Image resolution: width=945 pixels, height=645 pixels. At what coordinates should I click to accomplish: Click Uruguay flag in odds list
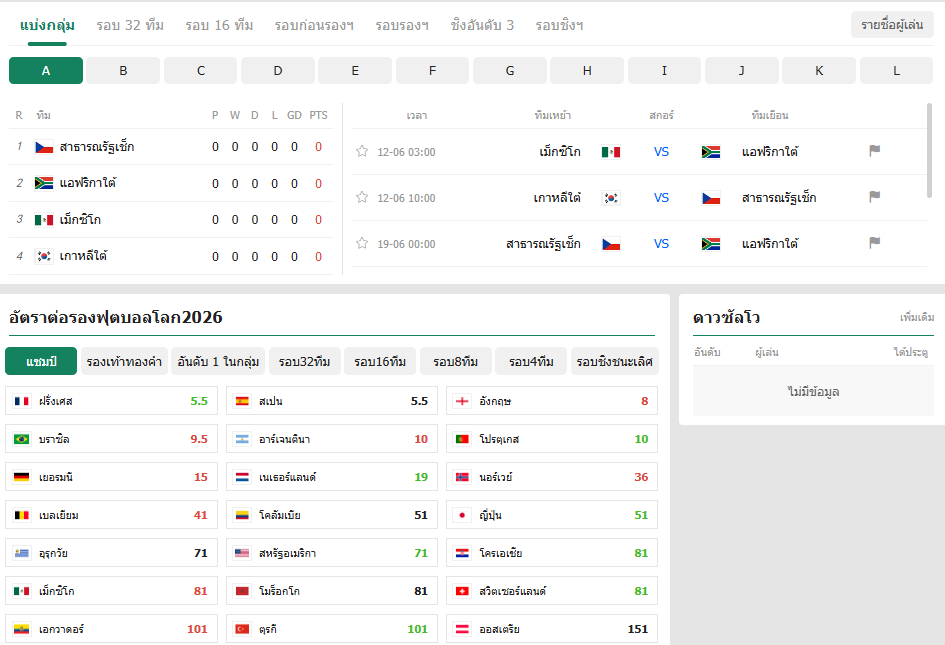(x=22, y=553)
